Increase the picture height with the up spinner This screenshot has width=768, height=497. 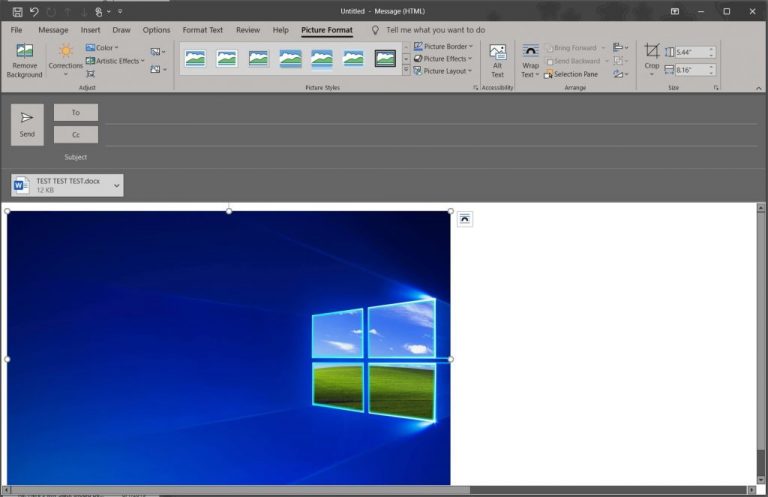click(x=711, y=49)
